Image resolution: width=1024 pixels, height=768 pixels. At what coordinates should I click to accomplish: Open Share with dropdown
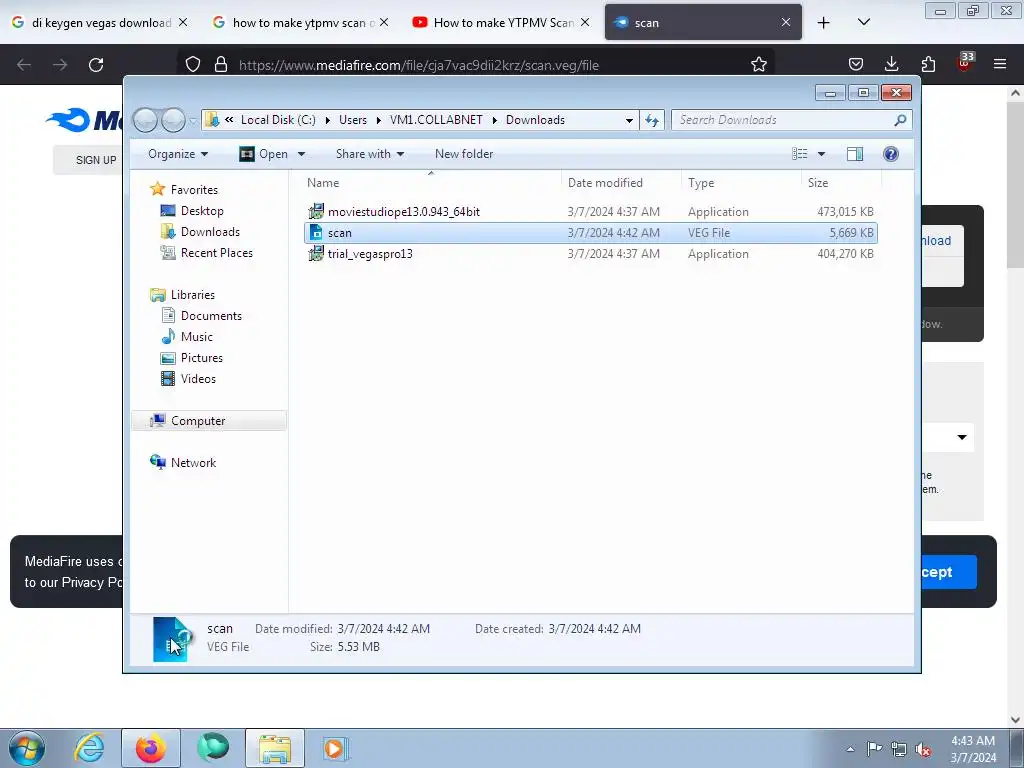370,154
